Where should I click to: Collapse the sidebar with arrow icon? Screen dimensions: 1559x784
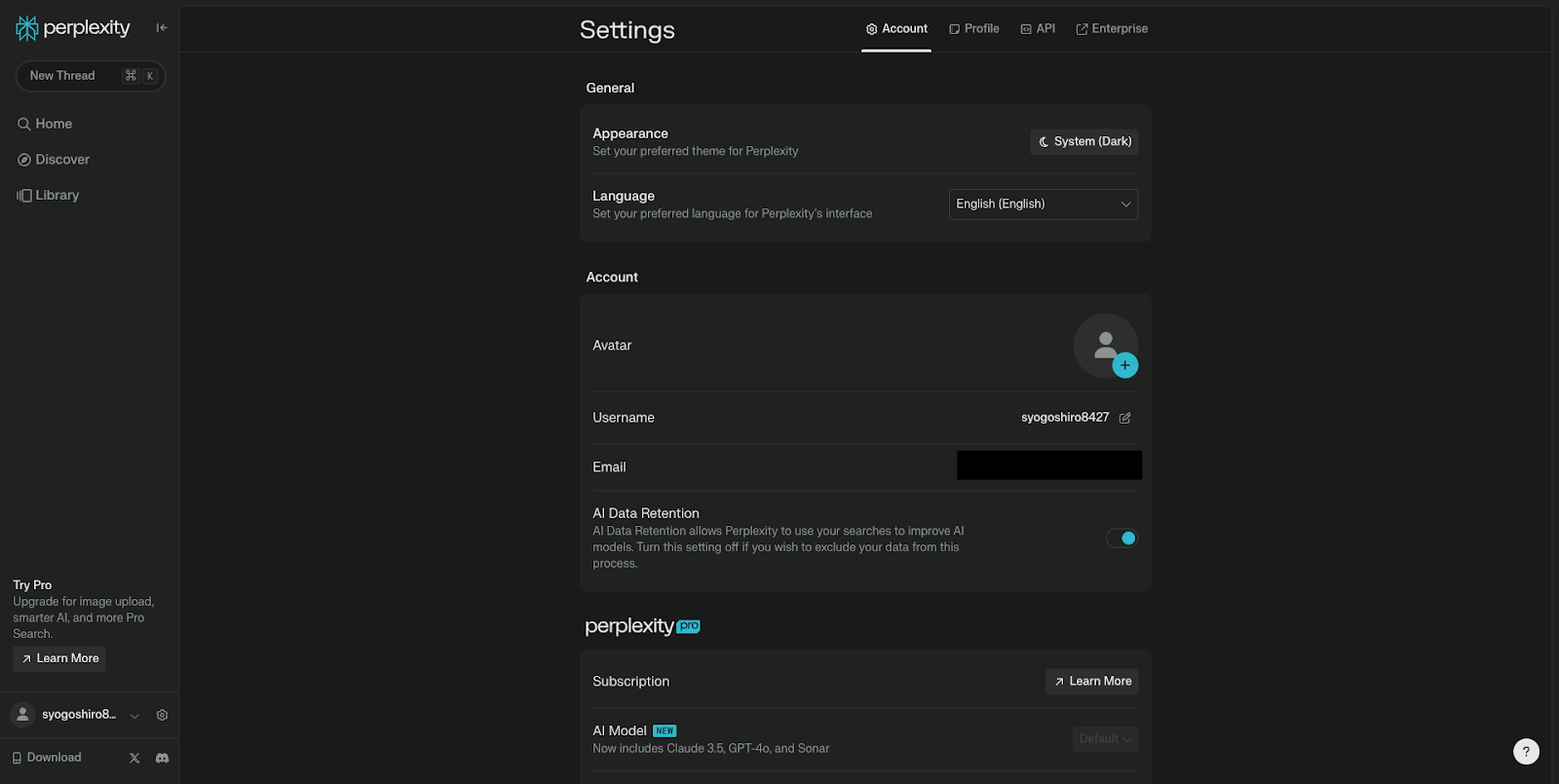click(x=162, y=27)
